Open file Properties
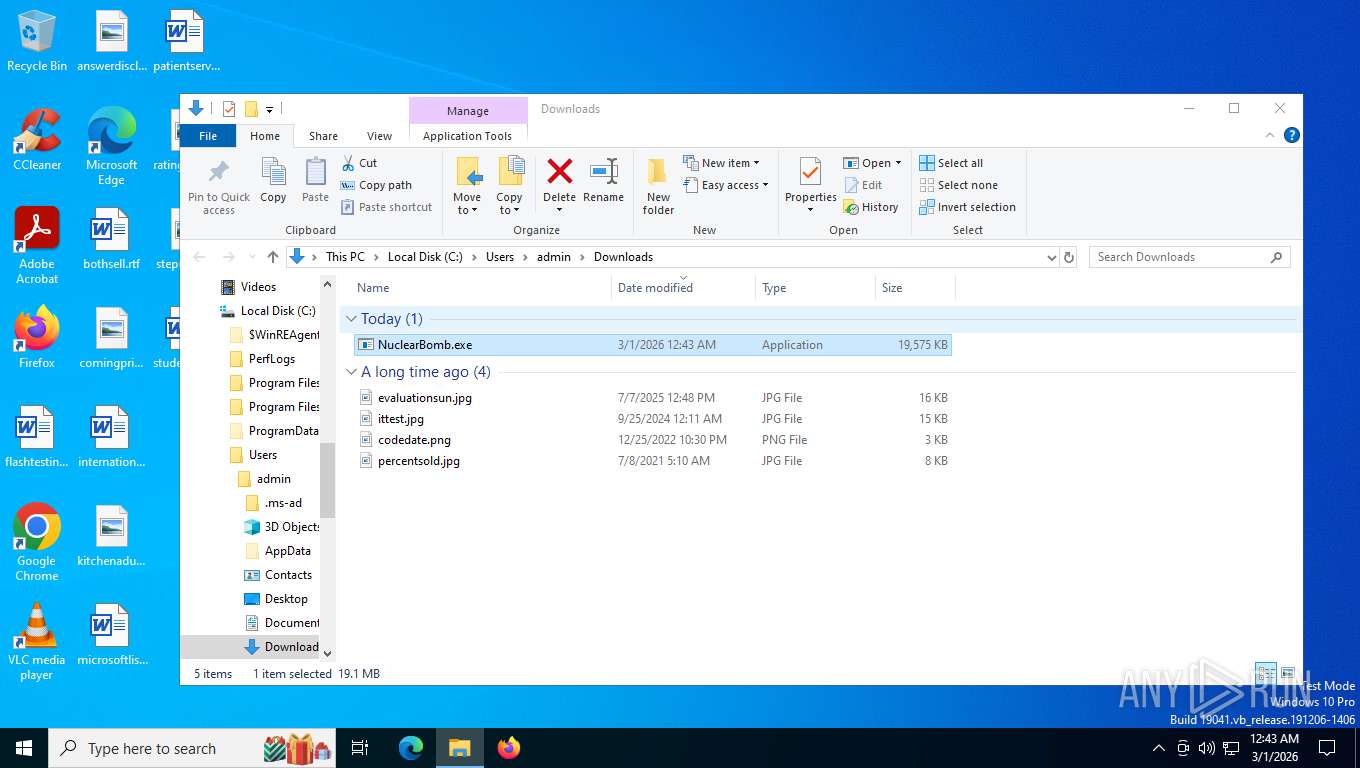 pos(811,186)
